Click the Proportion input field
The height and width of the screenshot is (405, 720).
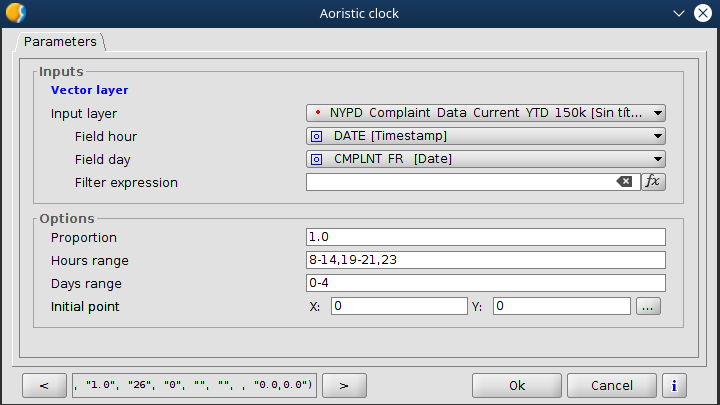486,237
